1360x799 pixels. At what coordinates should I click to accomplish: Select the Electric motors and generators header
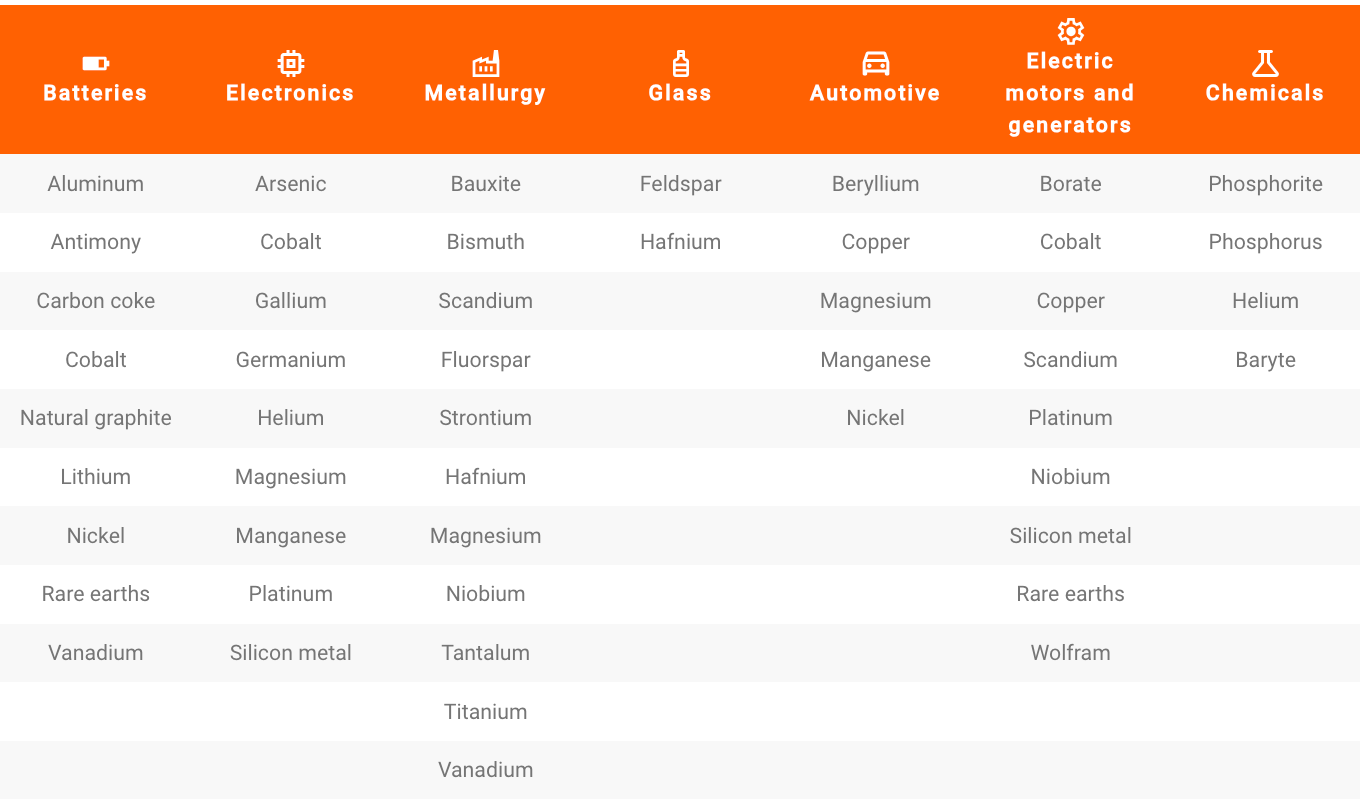click(1070, 93)
